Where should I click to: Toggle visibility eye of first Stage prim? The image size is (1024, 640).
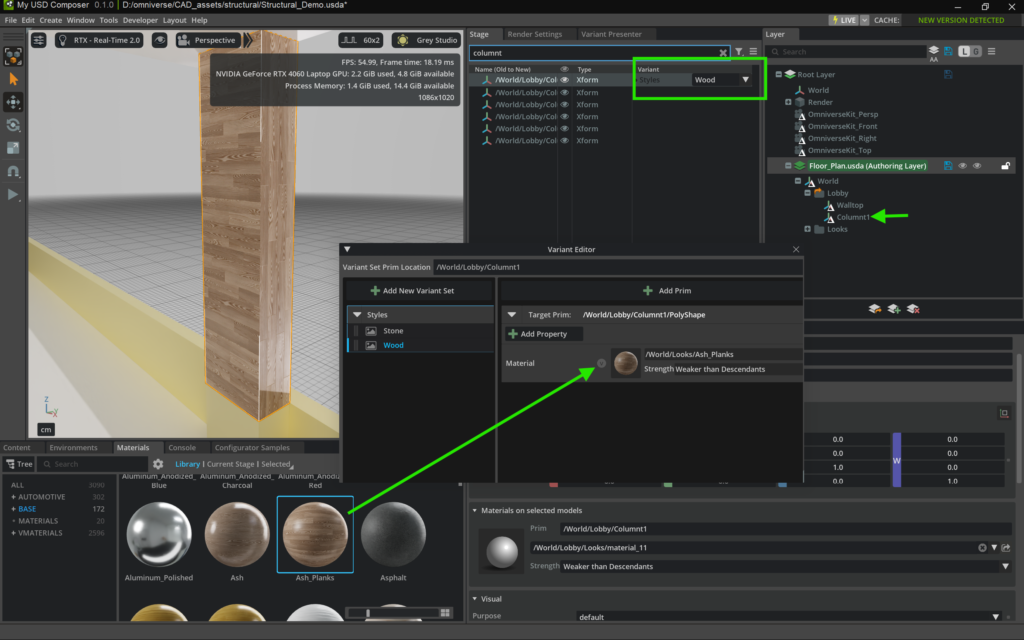pos(565,80)
